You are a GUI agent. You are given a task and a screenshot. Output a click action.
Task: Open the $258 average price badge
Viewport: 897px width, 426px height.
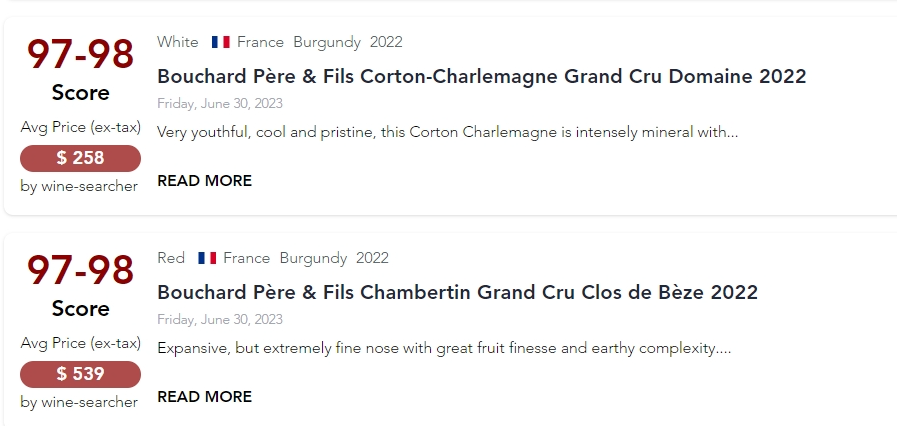[80, 158]
